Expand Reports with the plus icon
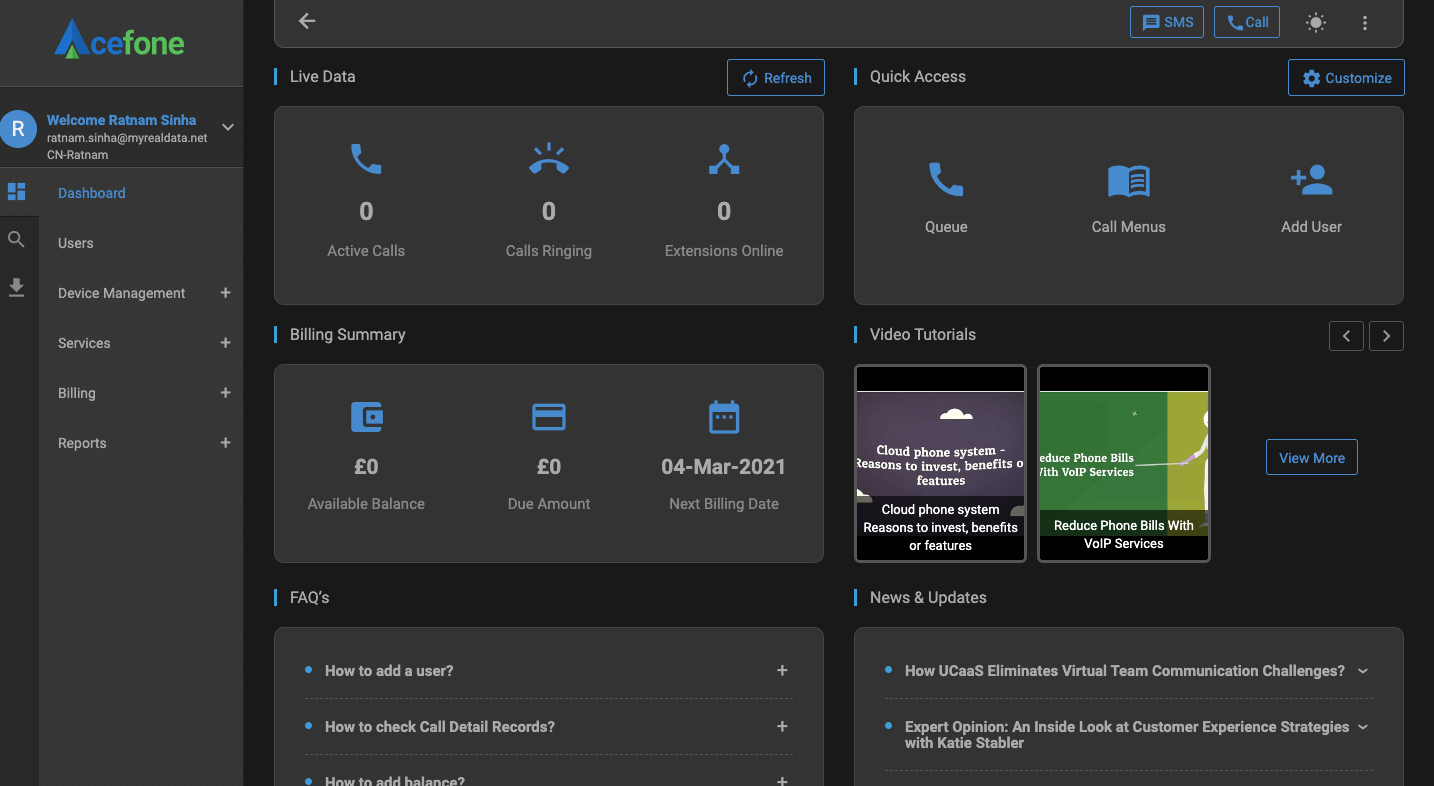1434x786 pixels. pos(225,443)
